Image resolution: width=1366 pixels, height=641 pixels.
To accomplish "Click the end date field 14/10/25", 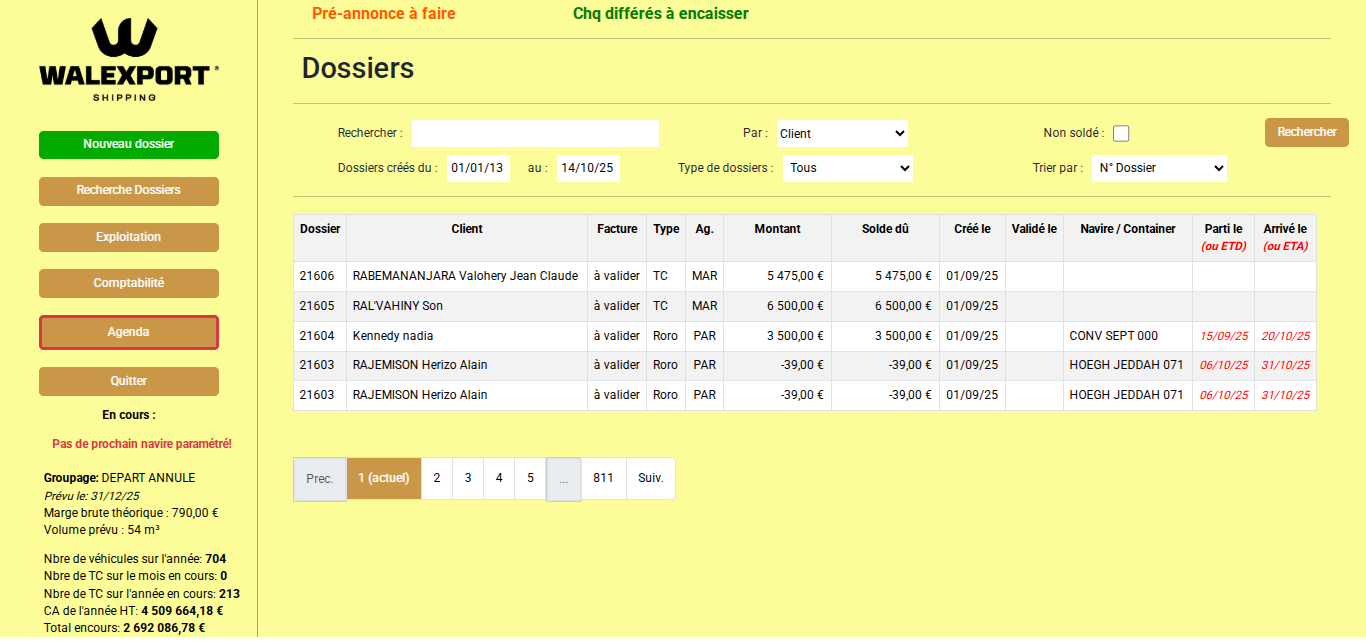I will [588, 168].
